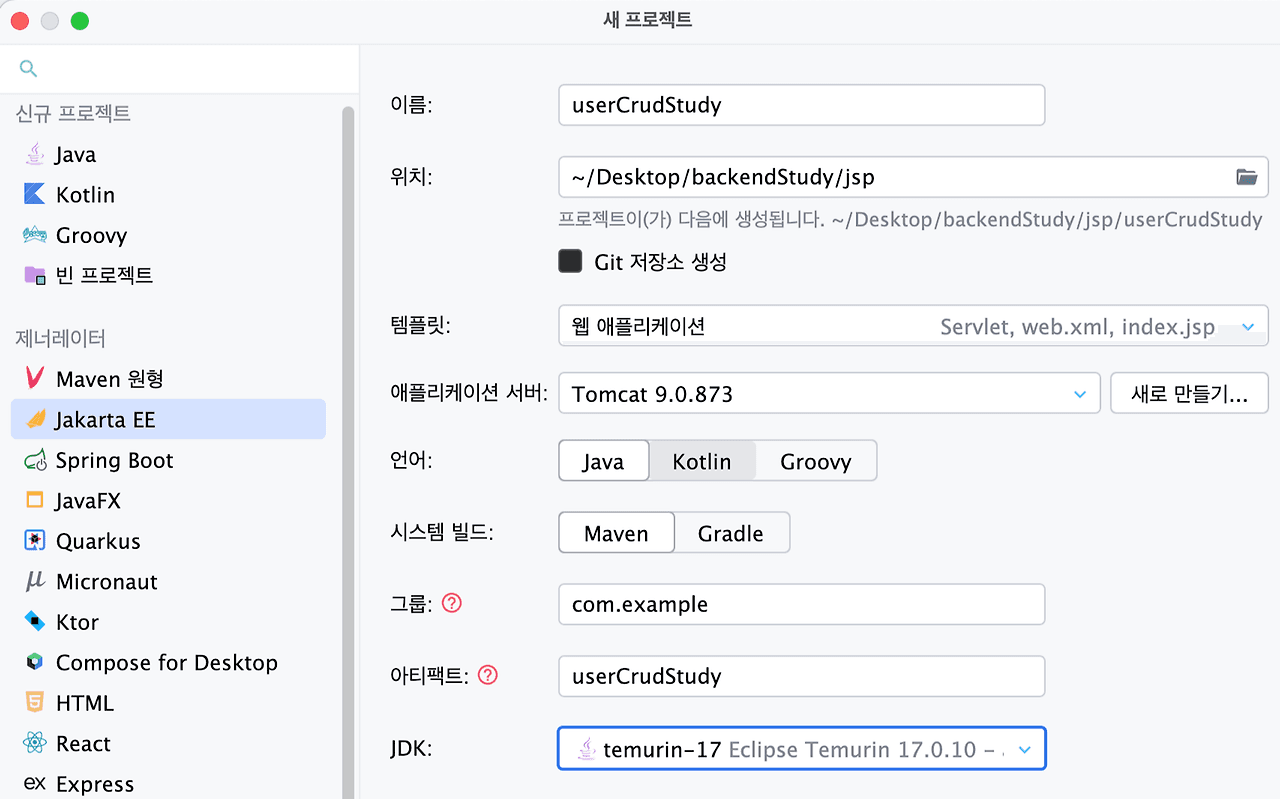Screen dimensions: 1280x799
Task: Click the 제너레이터 section header
Action: click(x=61, y=338)
